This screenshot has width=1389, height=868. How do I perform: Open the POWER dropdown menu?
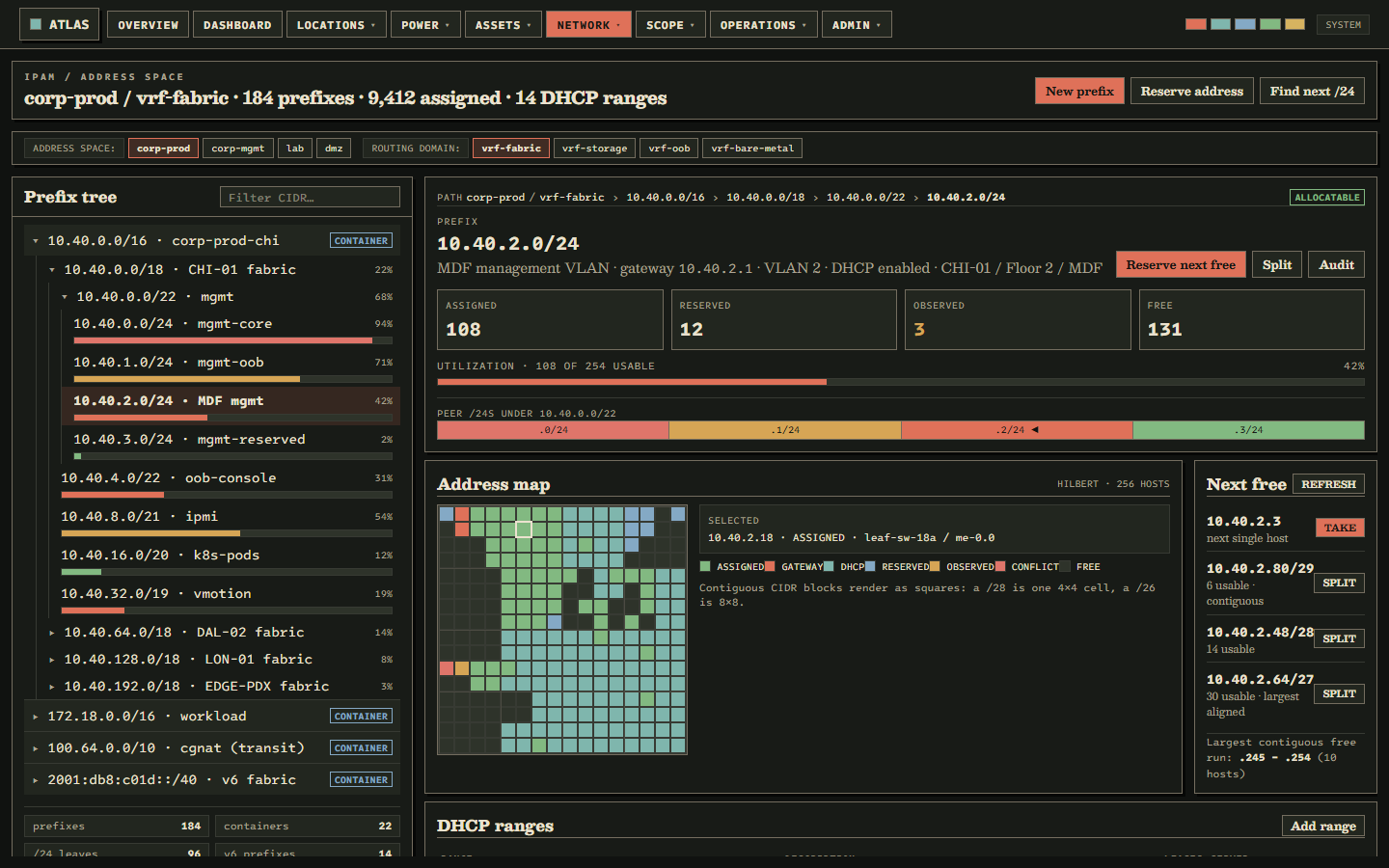[425, 25]
